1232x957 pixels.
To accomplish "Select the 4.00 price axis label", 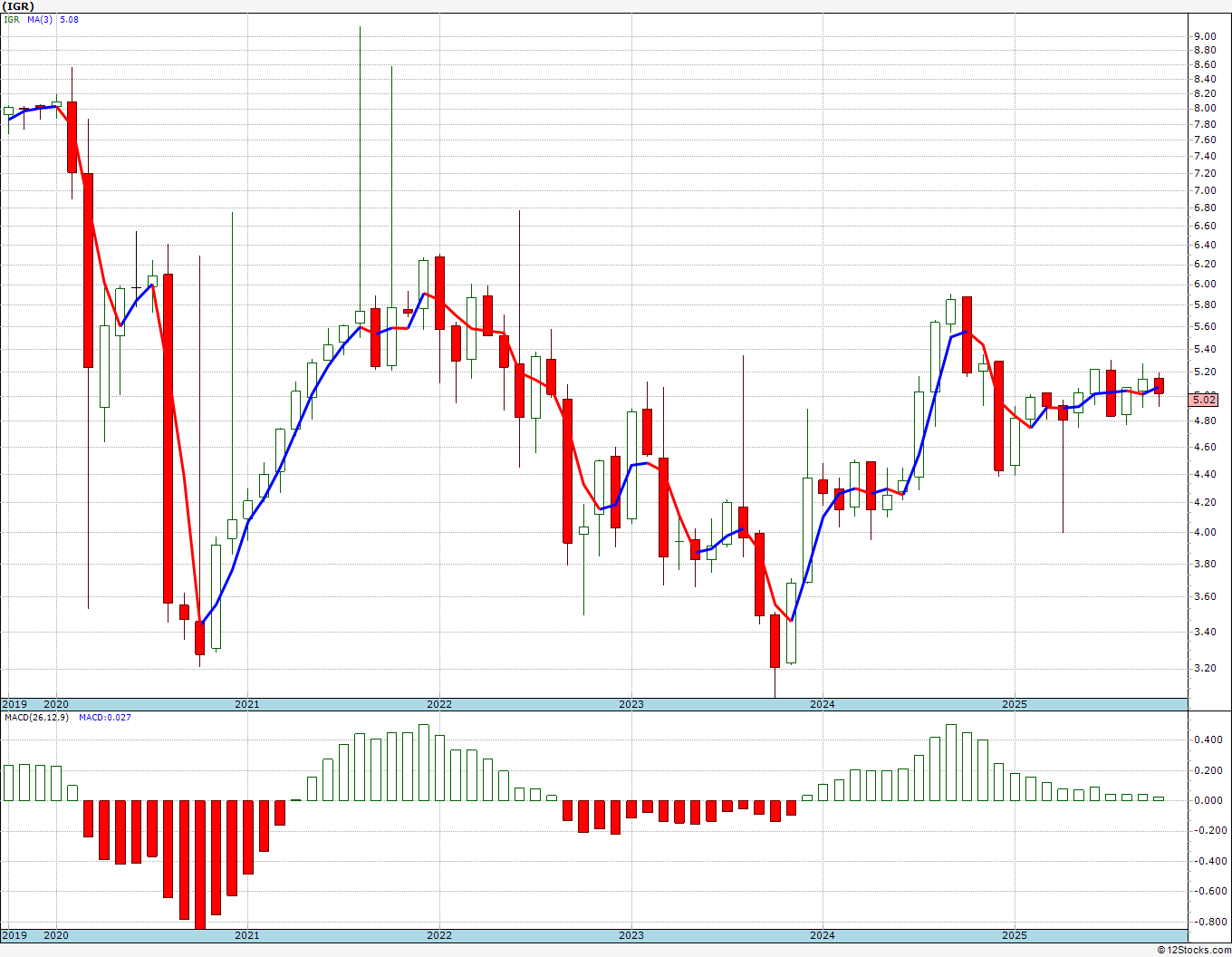I will [x=1205, y=532].
